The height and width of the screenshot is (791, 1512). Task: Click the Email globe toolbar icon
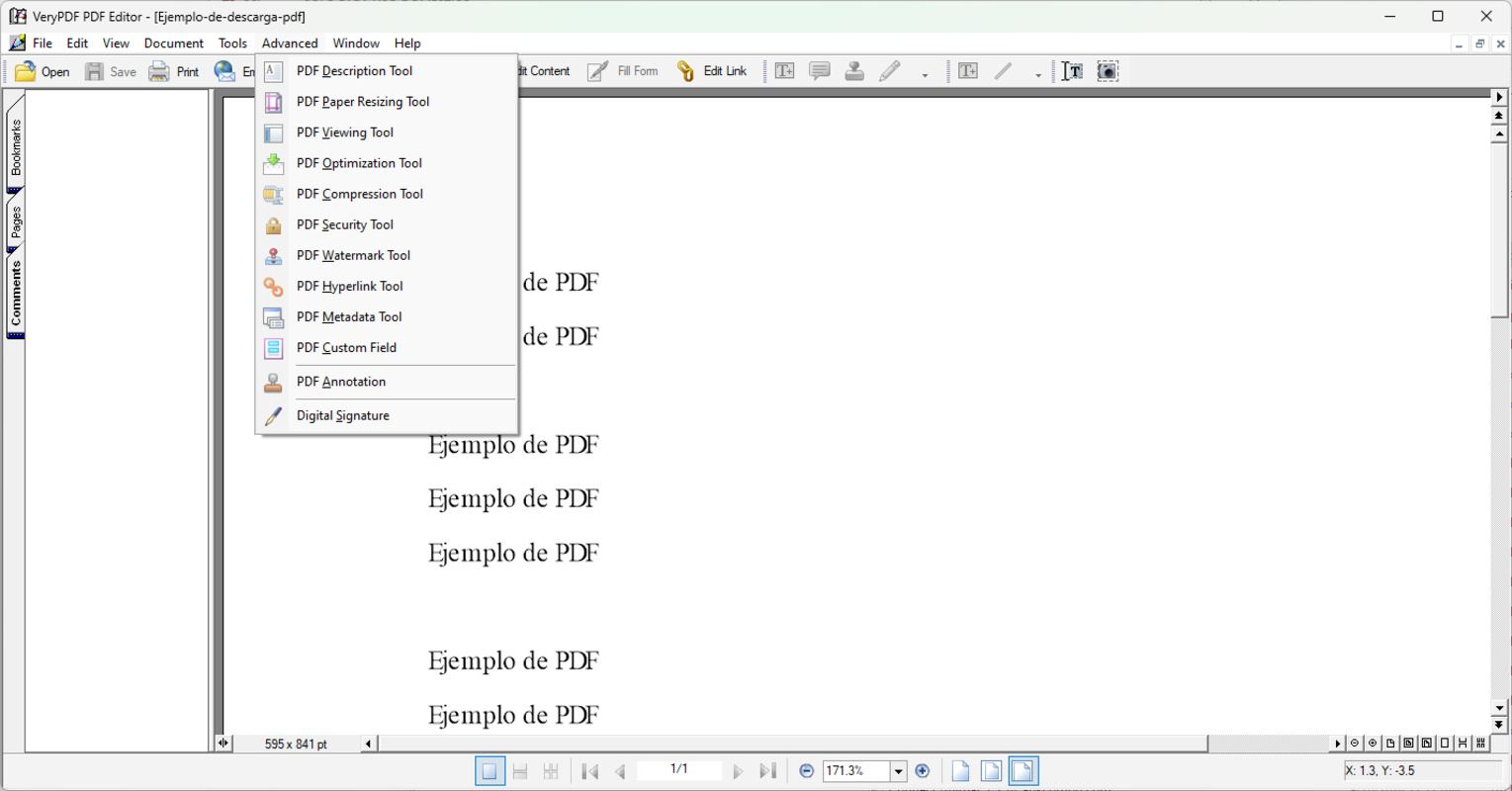[x=224, y=71]
